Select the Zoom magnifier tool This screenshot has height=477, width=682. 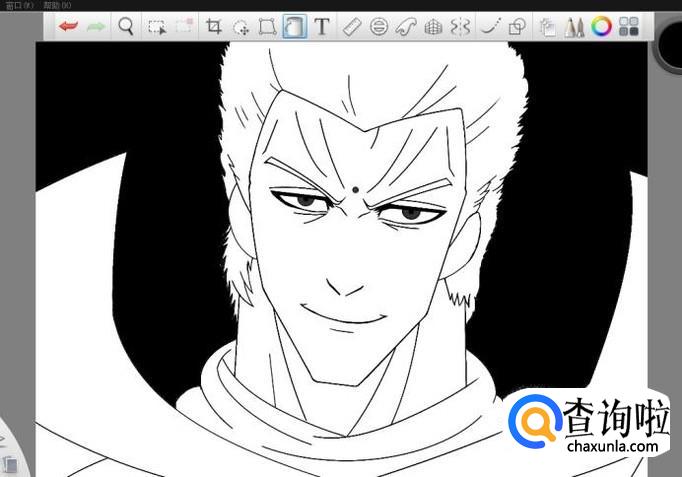tap(126, 27)
